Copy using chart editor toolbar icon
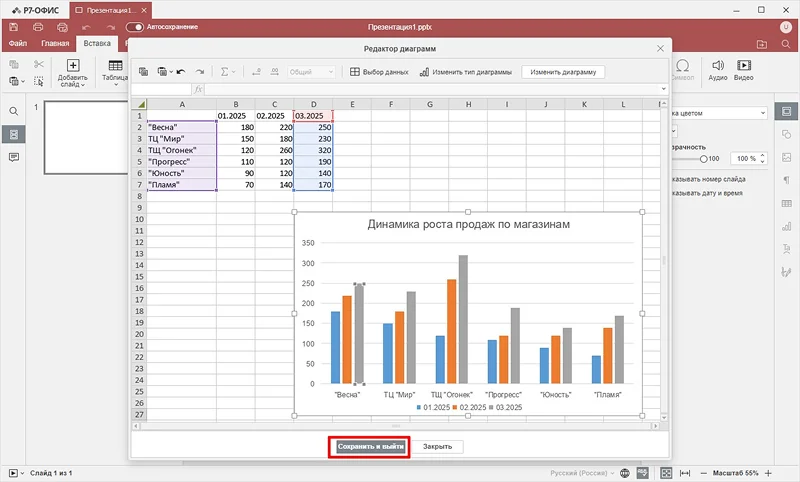800x482 pixels. click(x=143, y=72)
